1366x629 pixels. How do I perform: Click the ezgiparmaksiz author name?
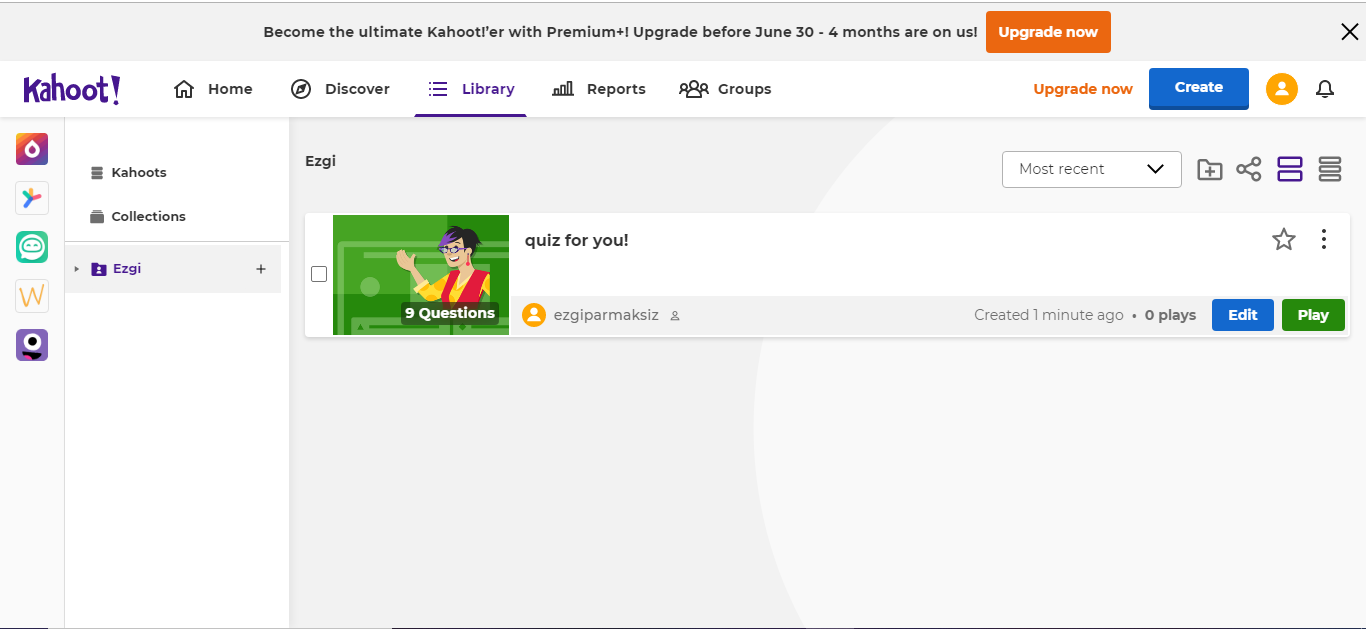[606, 315]
